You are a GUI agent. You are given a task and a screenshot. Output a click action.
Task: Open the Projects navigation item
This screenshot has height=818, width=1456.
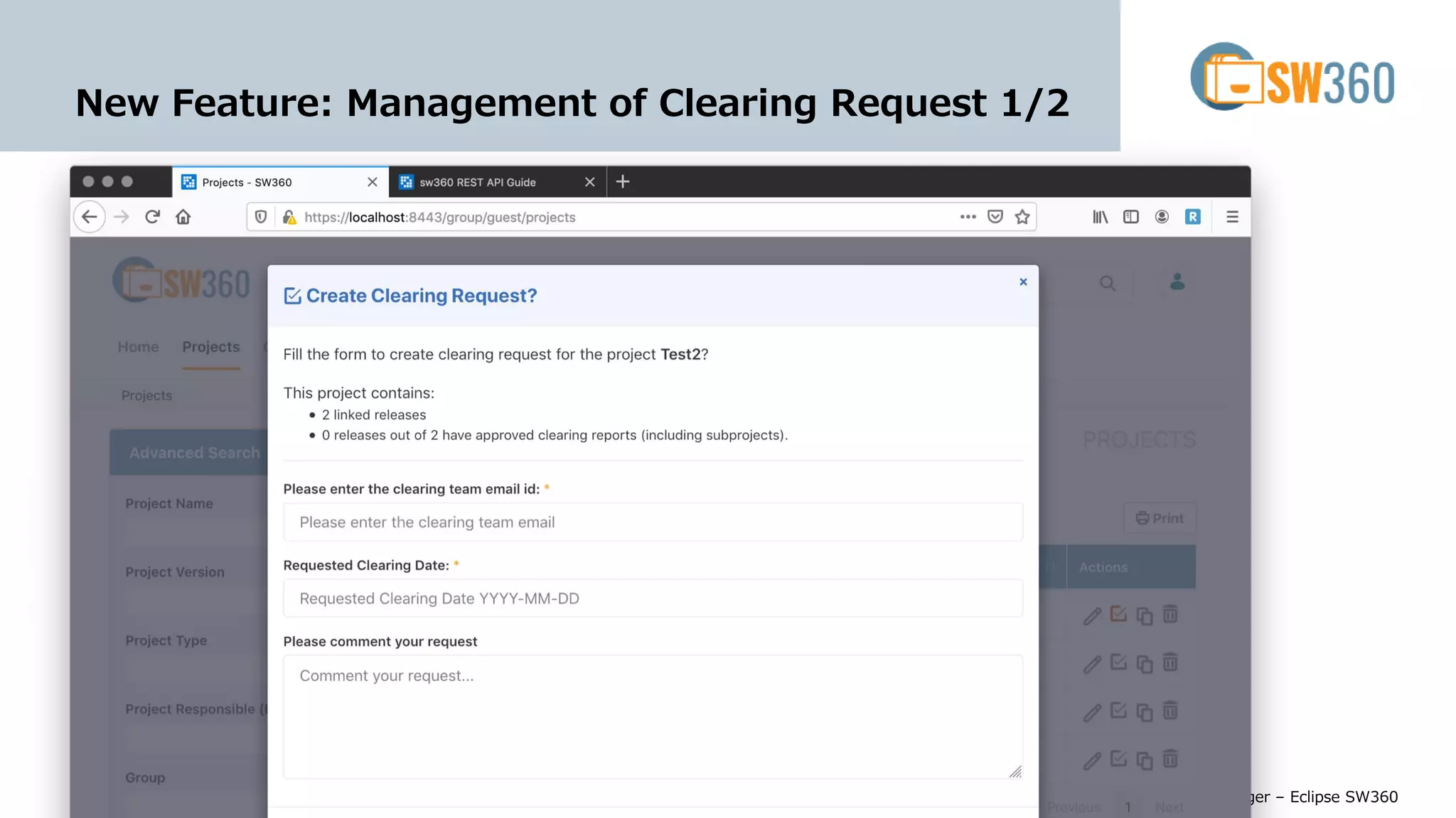click(211, 347)
